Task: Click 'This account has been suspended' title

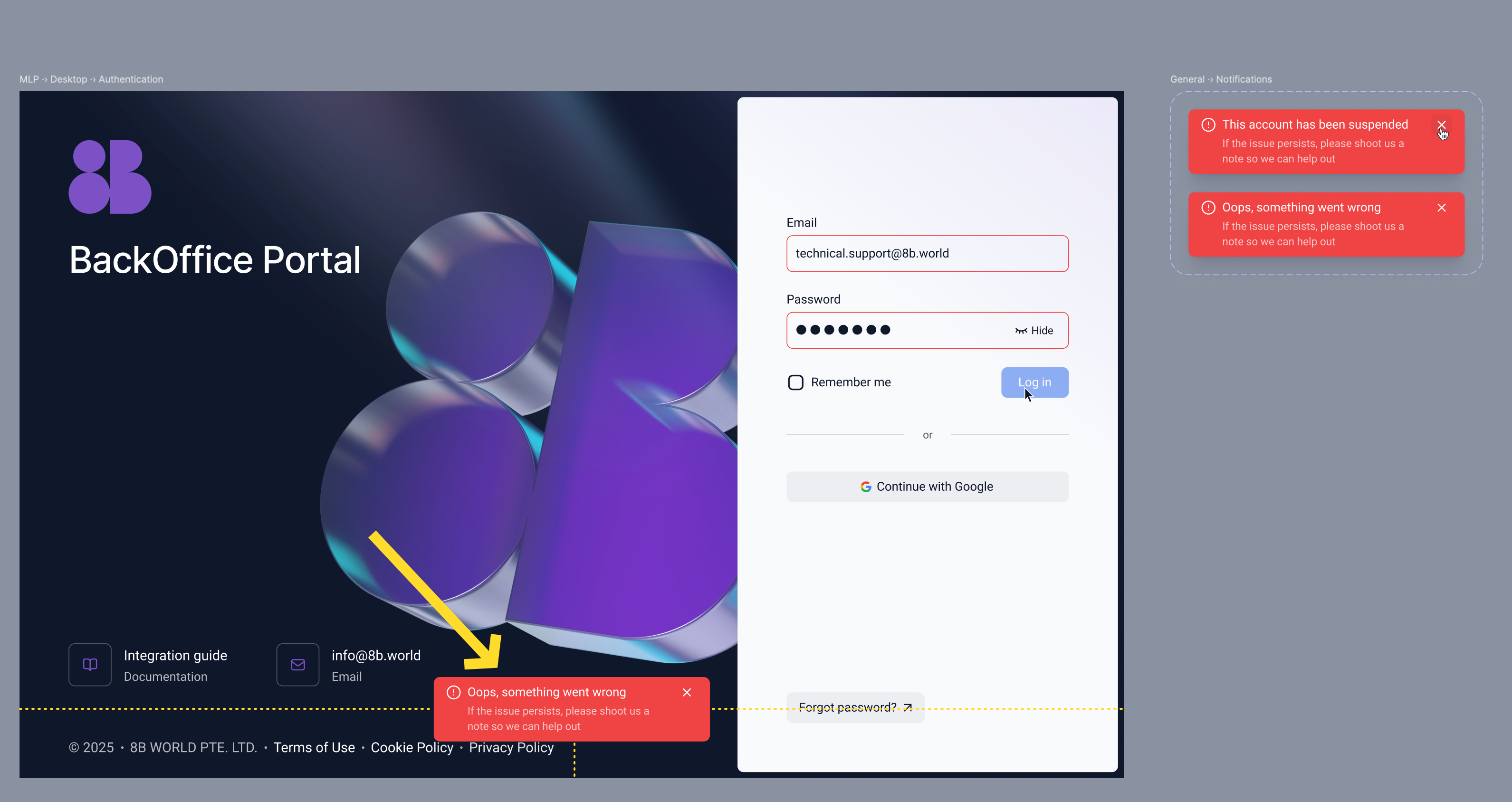Action: [x=1314, y=124]
